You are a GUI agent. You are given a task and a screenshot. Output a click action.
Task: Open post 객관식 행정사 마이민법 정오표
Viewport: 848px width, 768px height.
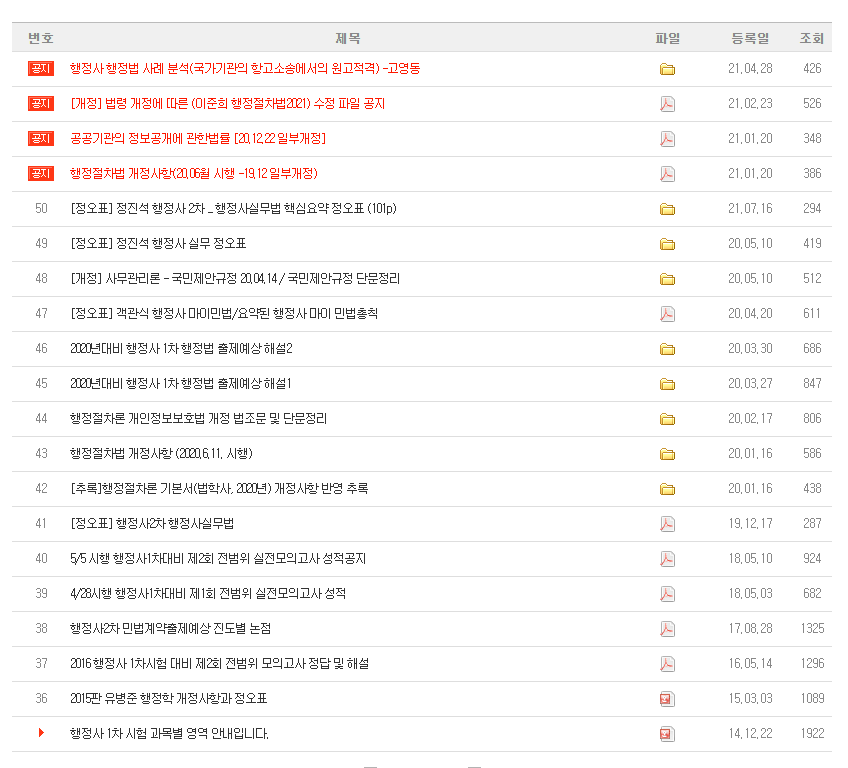point(224,314)
